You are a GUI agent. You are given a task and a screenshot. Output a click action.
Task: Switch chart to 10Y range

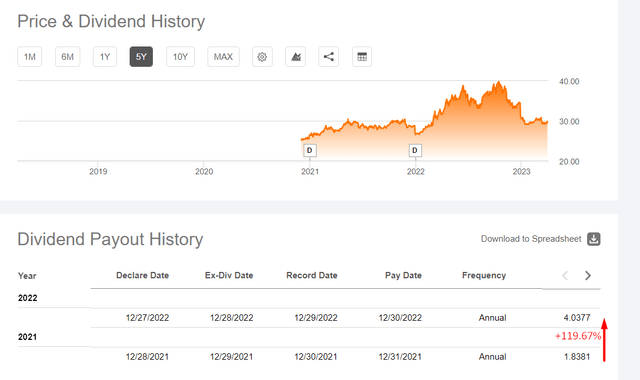pos(180,57)
